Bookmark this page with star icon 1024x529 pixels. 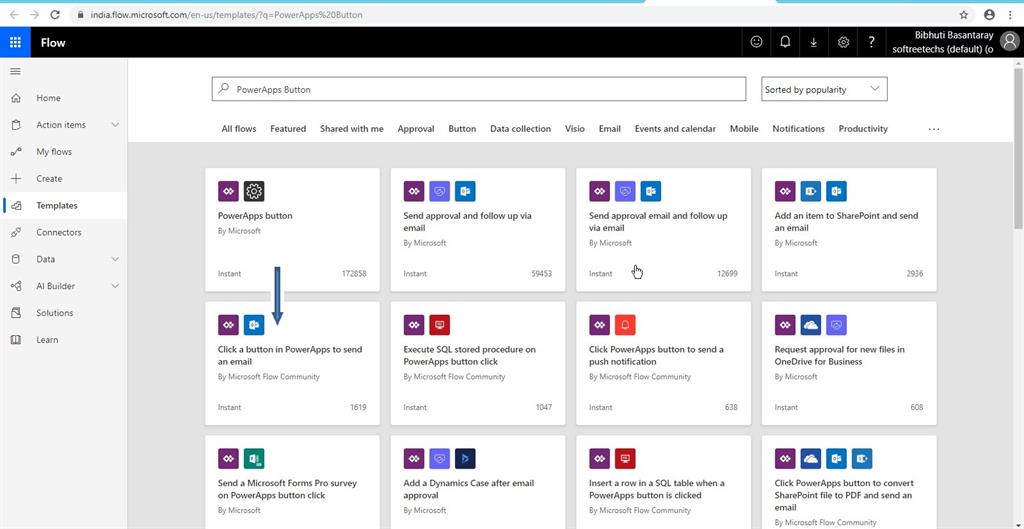pyautogui.click(x=964, y=15)
